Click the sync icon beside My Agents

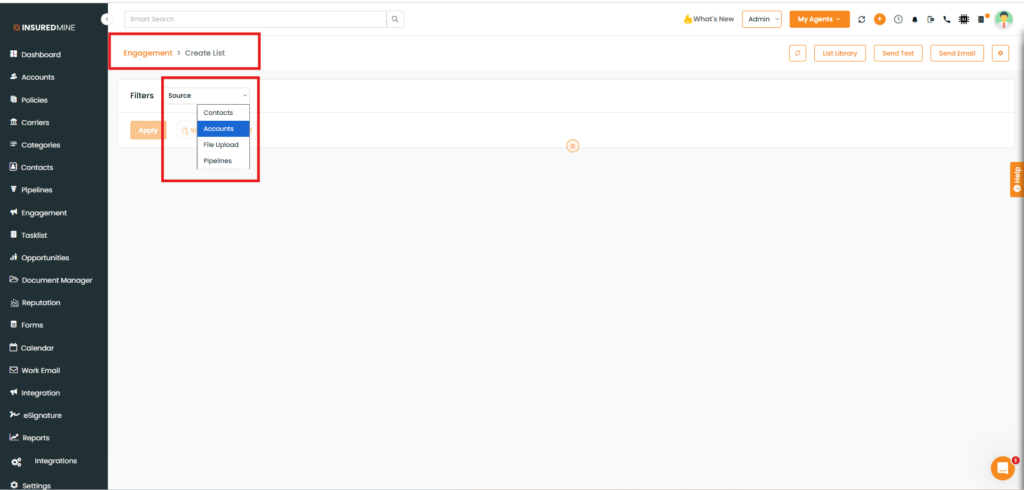[x=862, y=19]
